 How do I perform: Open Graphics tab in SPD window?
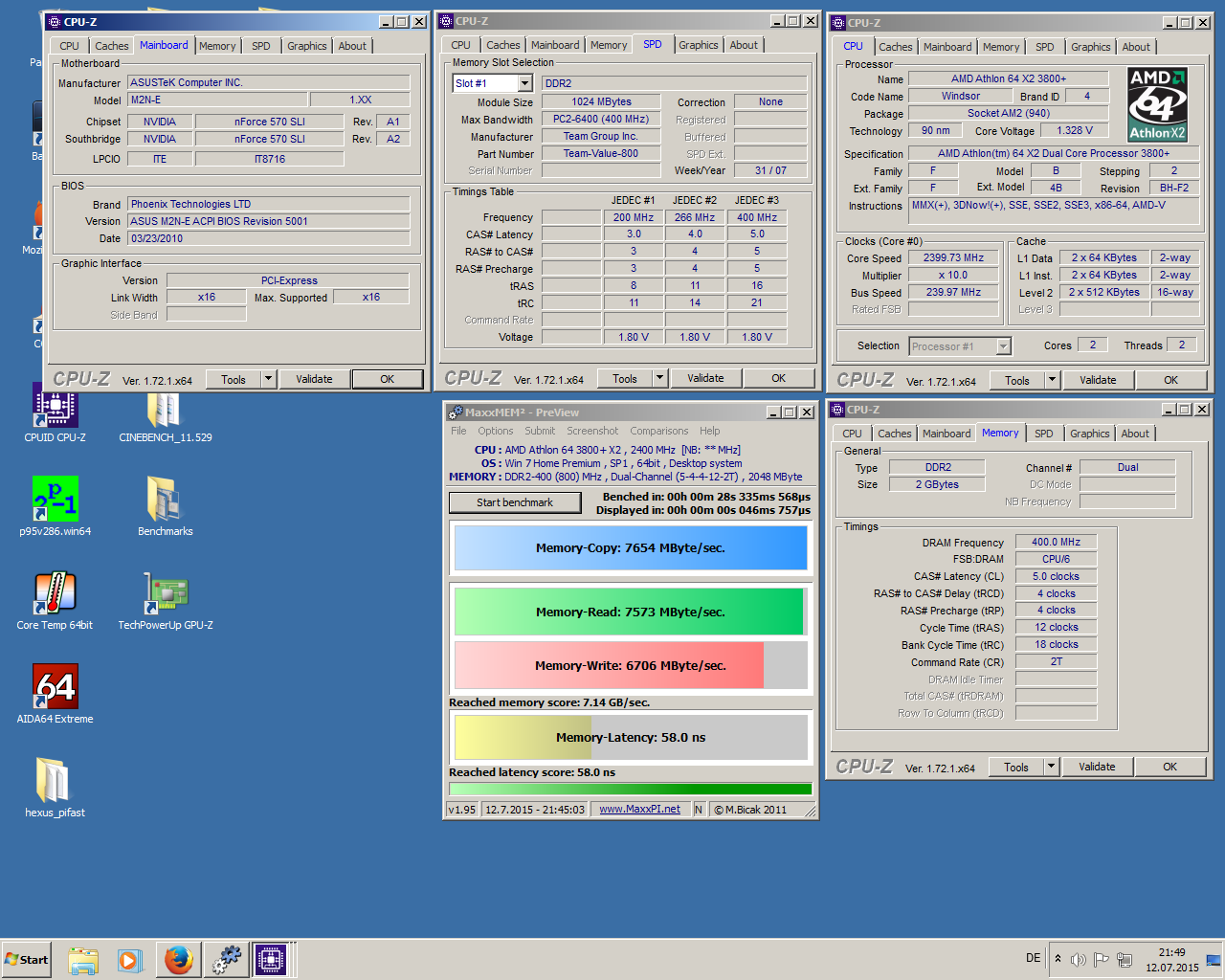click(698, 45)
